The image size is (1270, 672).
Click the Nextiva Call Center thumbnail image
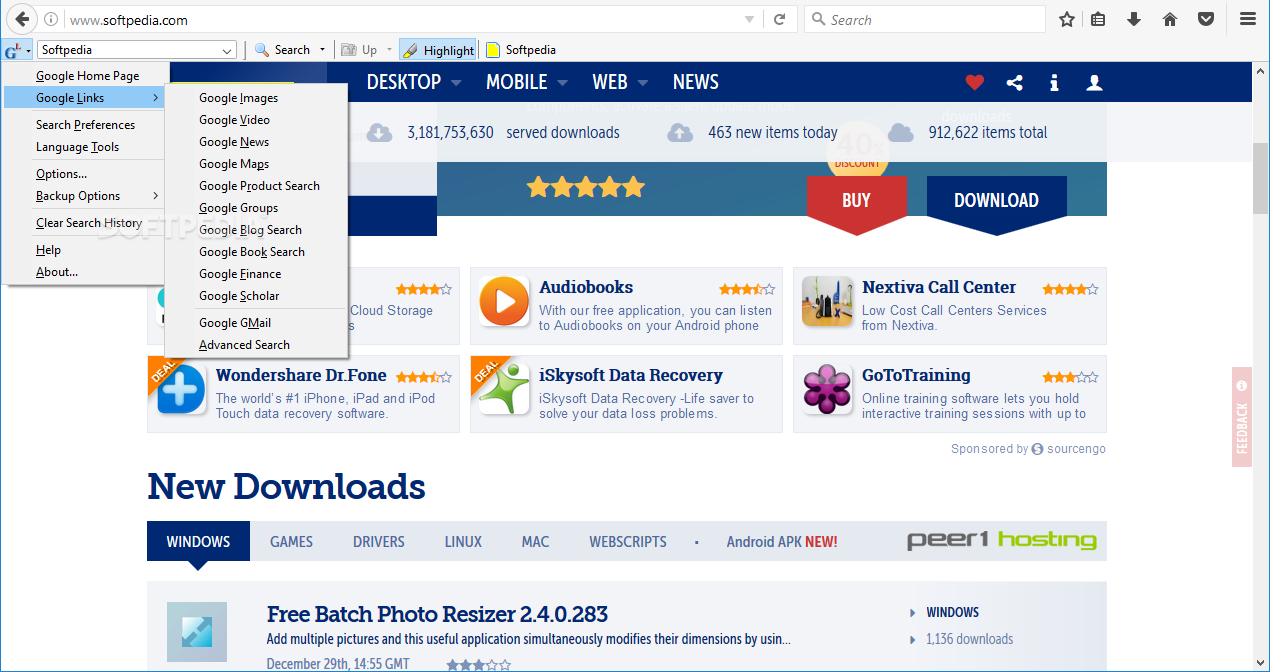click(x=827, y=302)
